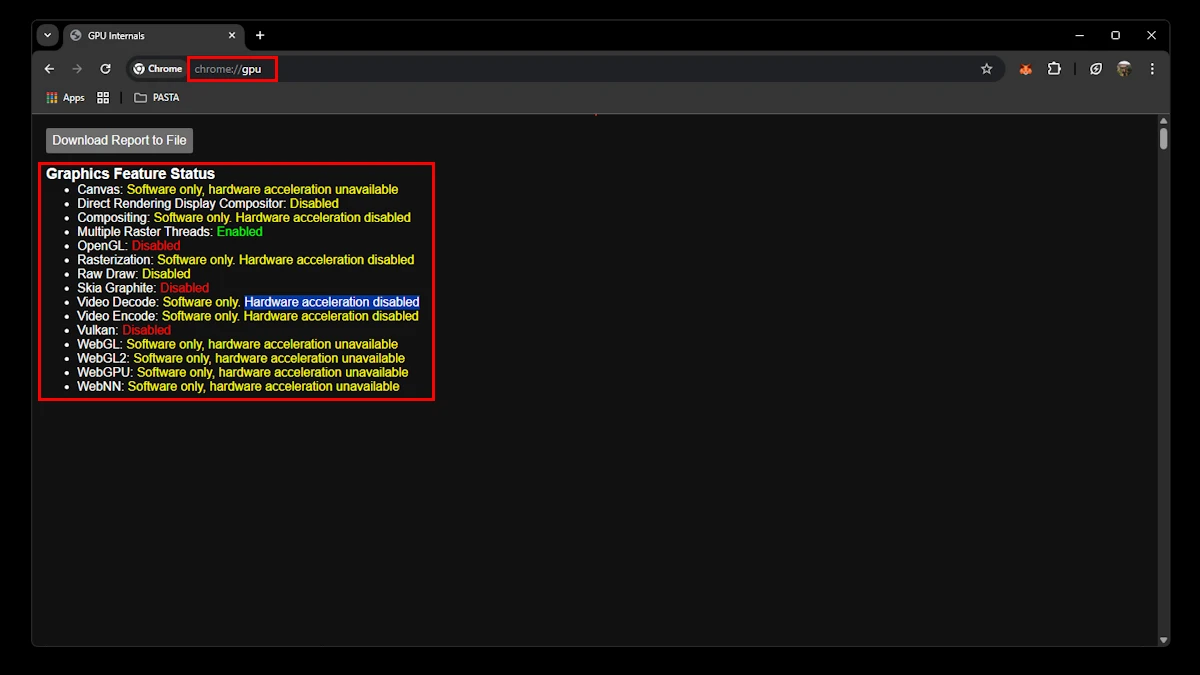Close the GPU Internals tab
This screenshot has height=675, width=1200.
coord(232,36)
